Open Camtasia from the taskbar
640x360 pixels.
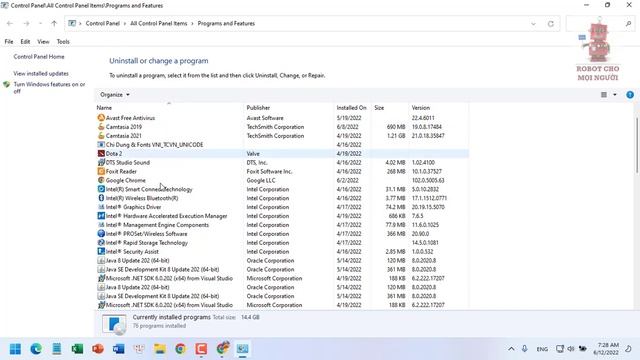coord(201,349)
